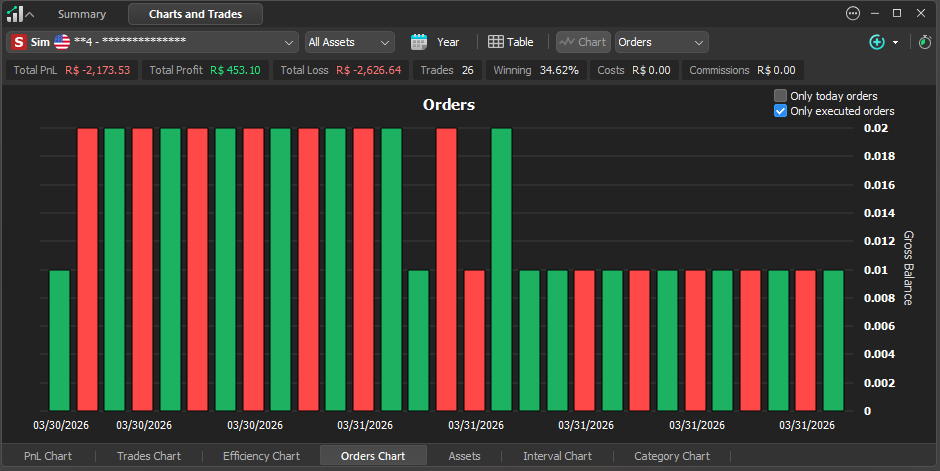Click the green plus add icon
The height and width of the screenshot is (471, 940).
877,42
